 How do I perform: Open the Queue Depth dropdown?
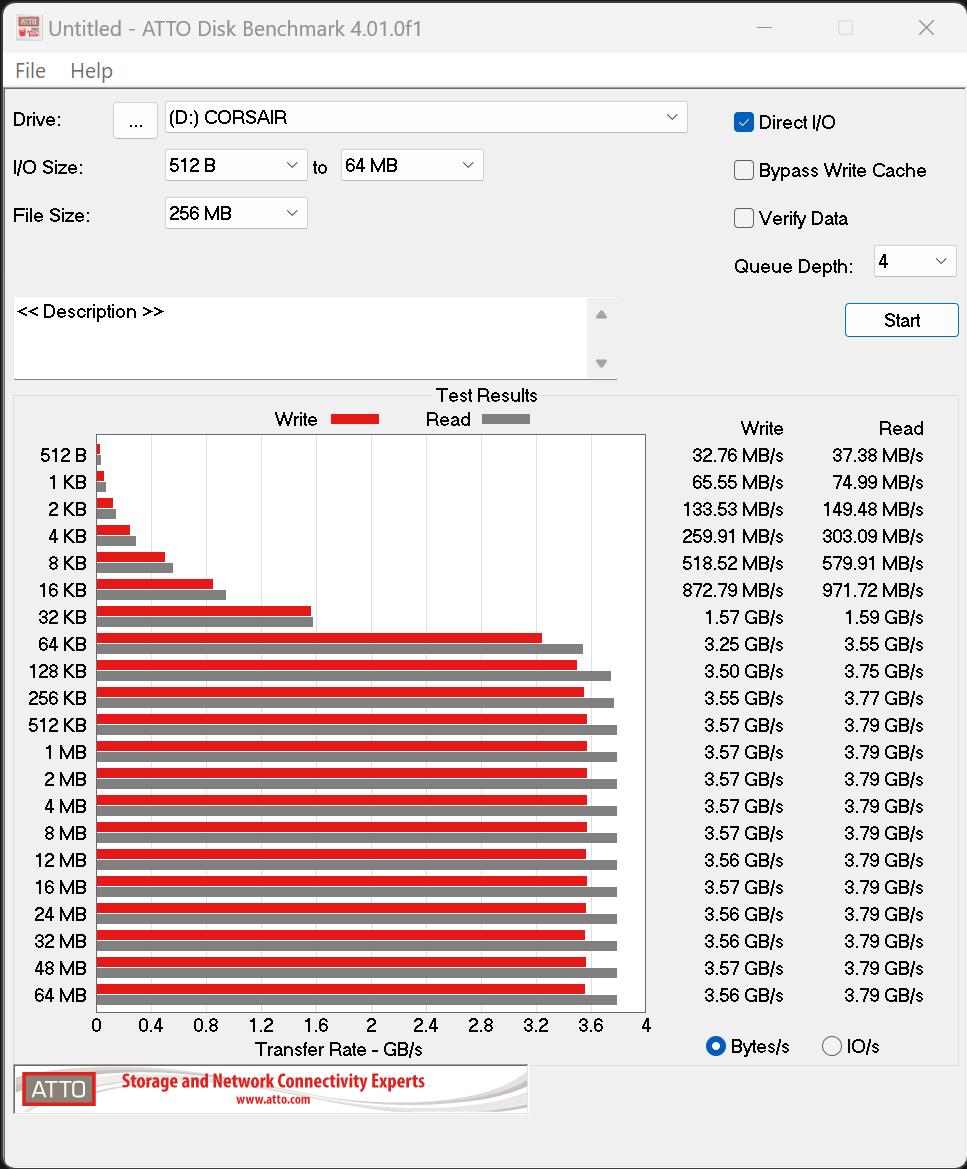(915, 261)
